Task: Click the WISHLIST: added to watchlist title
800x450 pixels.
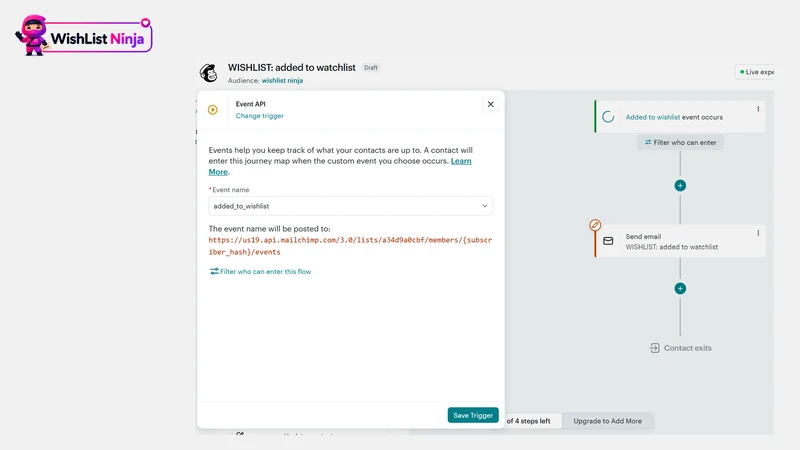Action: (x=291, y=67)
